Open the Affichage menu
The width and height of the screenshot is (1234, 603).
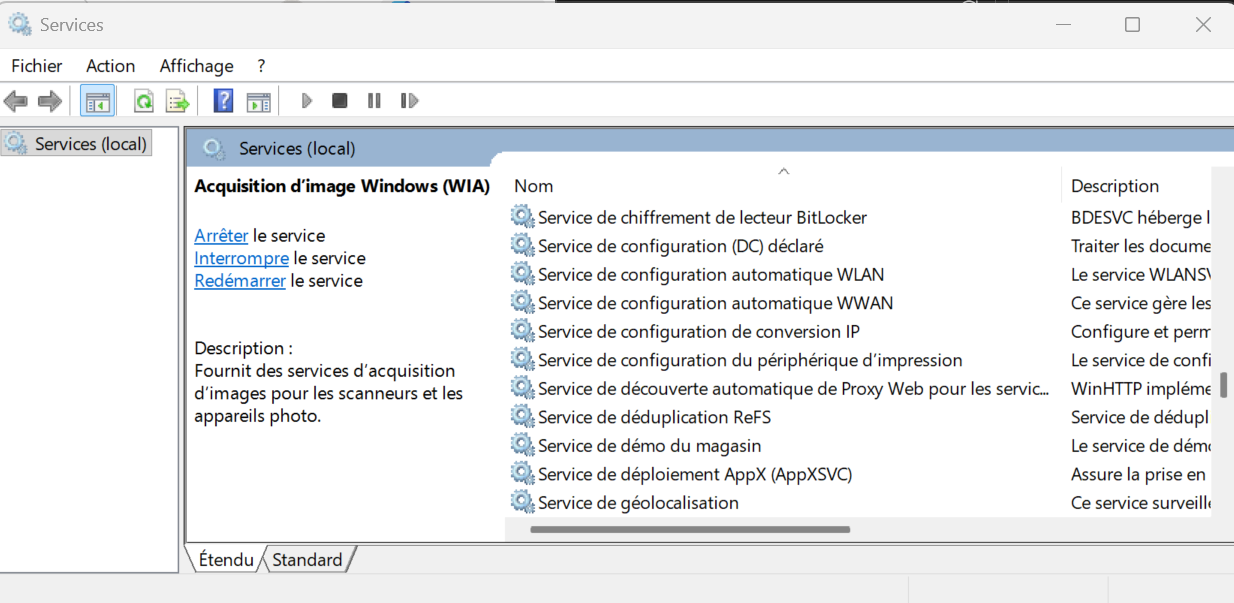[x=196, y=66]
